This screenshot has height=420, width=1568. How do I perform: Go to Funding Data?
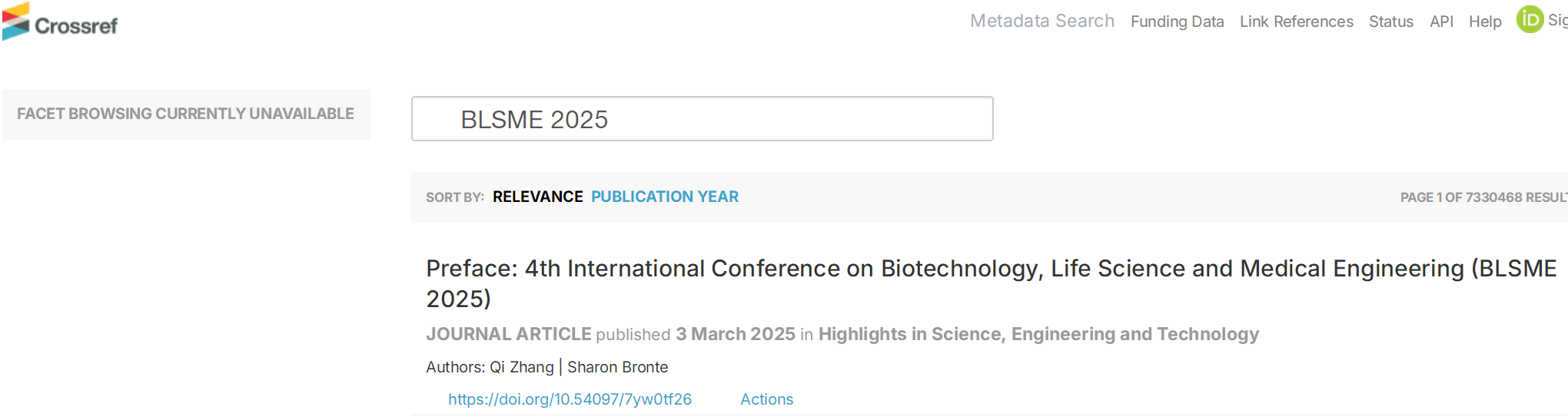(x=1177, y=21)
